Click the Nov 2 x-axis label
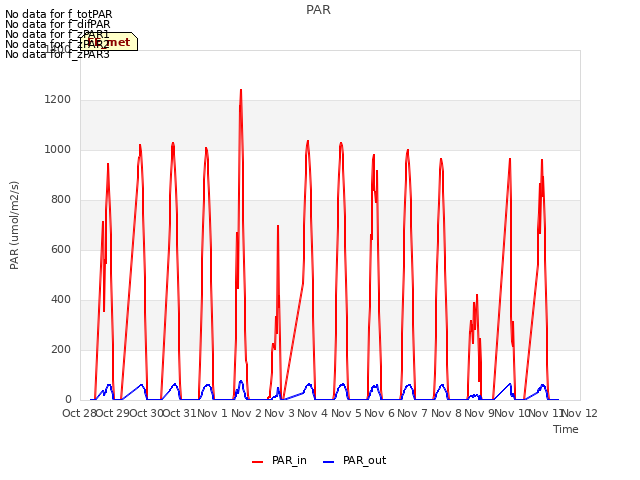Screen dimensions: 640x480 (x=246, y=413)
